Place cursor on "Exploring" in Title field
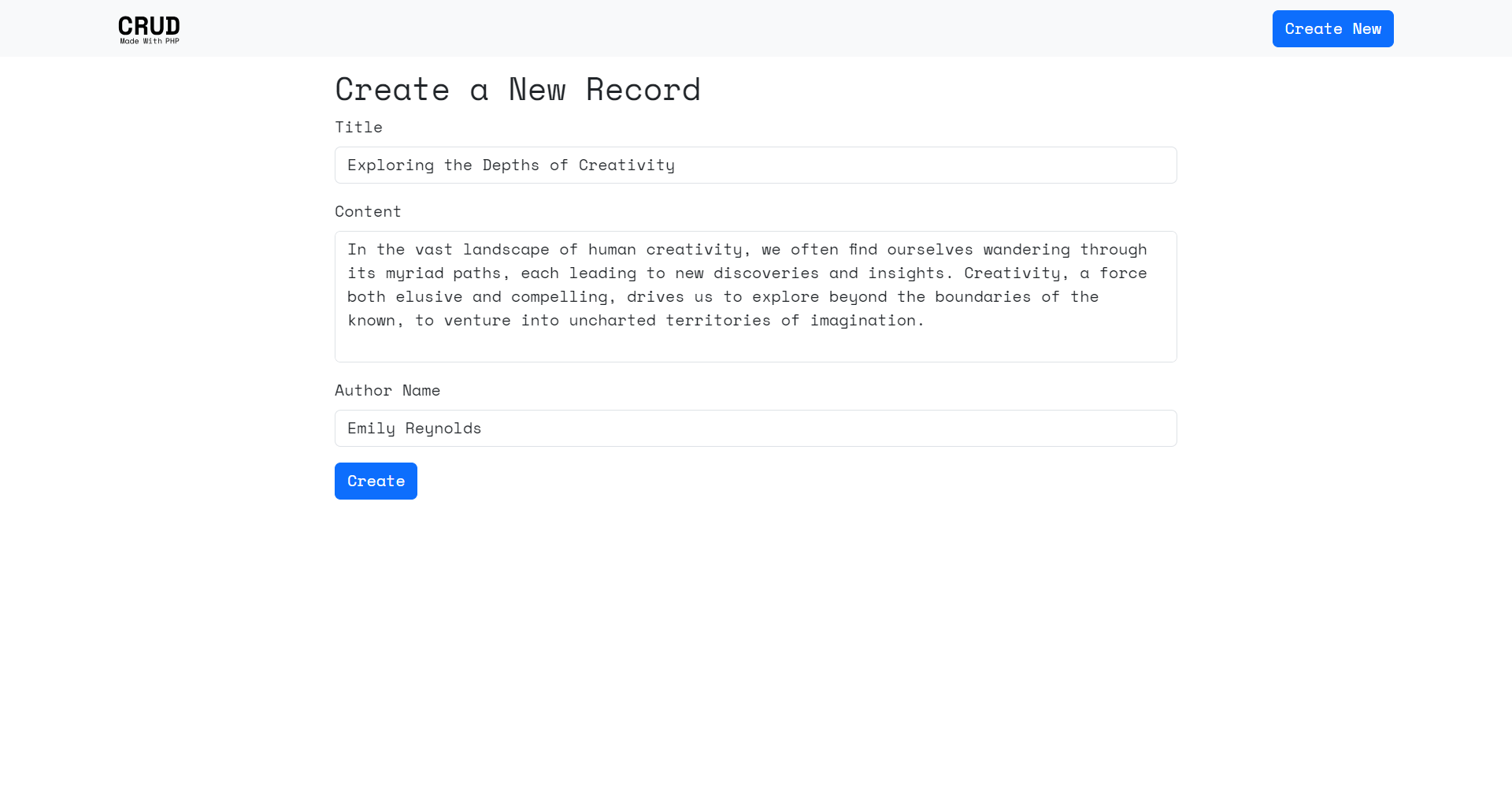 (x=391, y=165)
